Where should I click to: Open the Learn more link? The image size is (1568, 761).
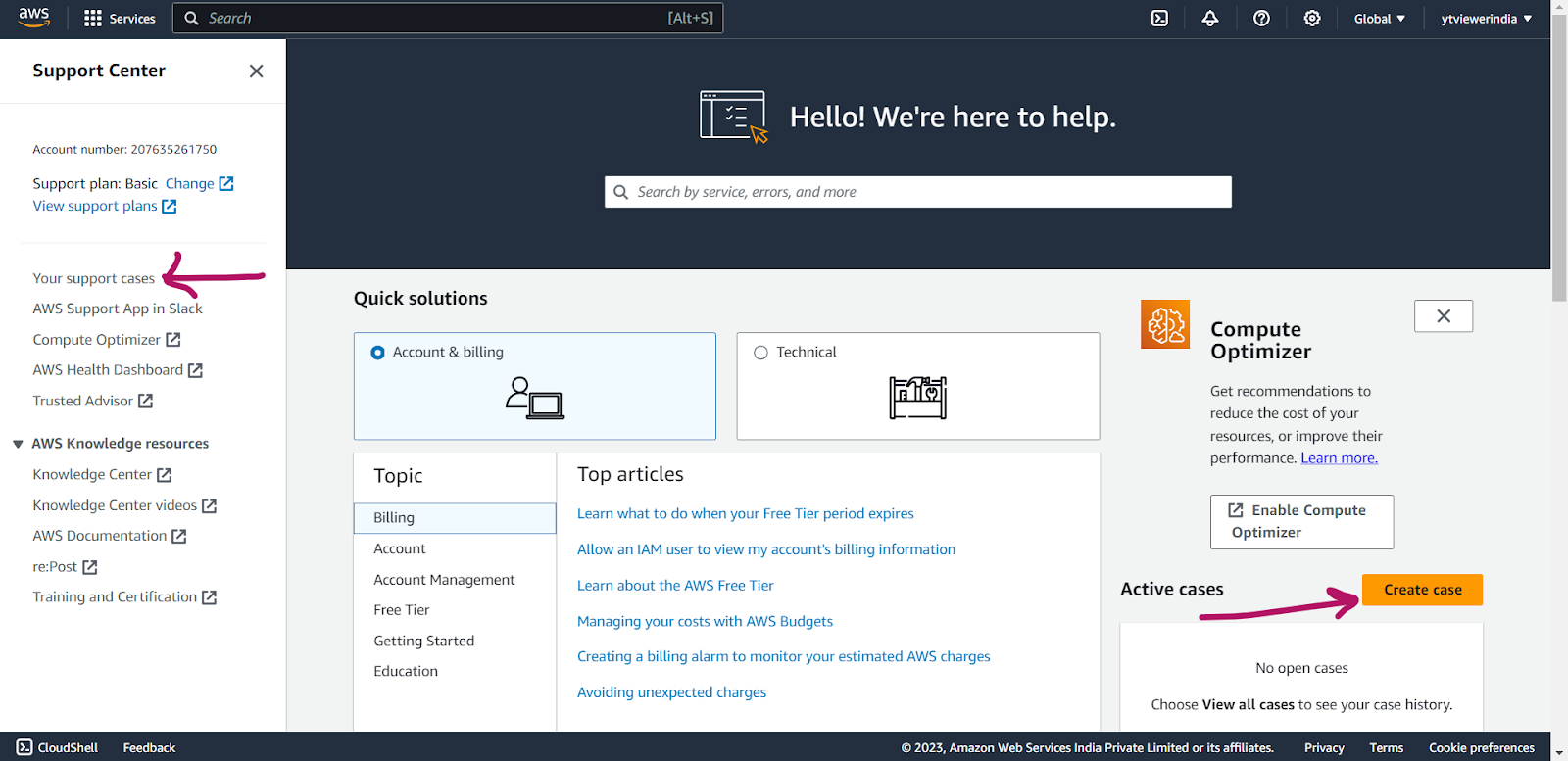1339,458
